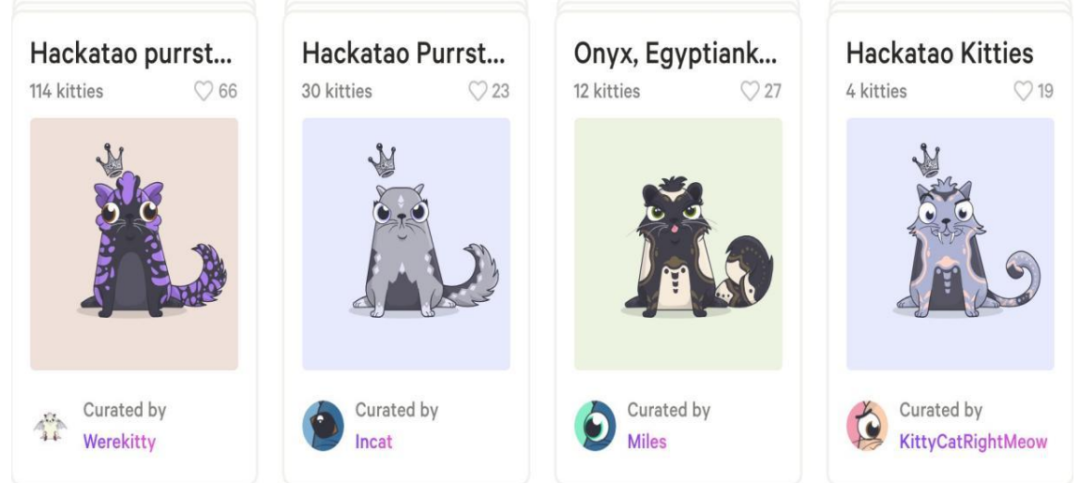Click Miles eye-shaped avatar

tap(595, 426)
